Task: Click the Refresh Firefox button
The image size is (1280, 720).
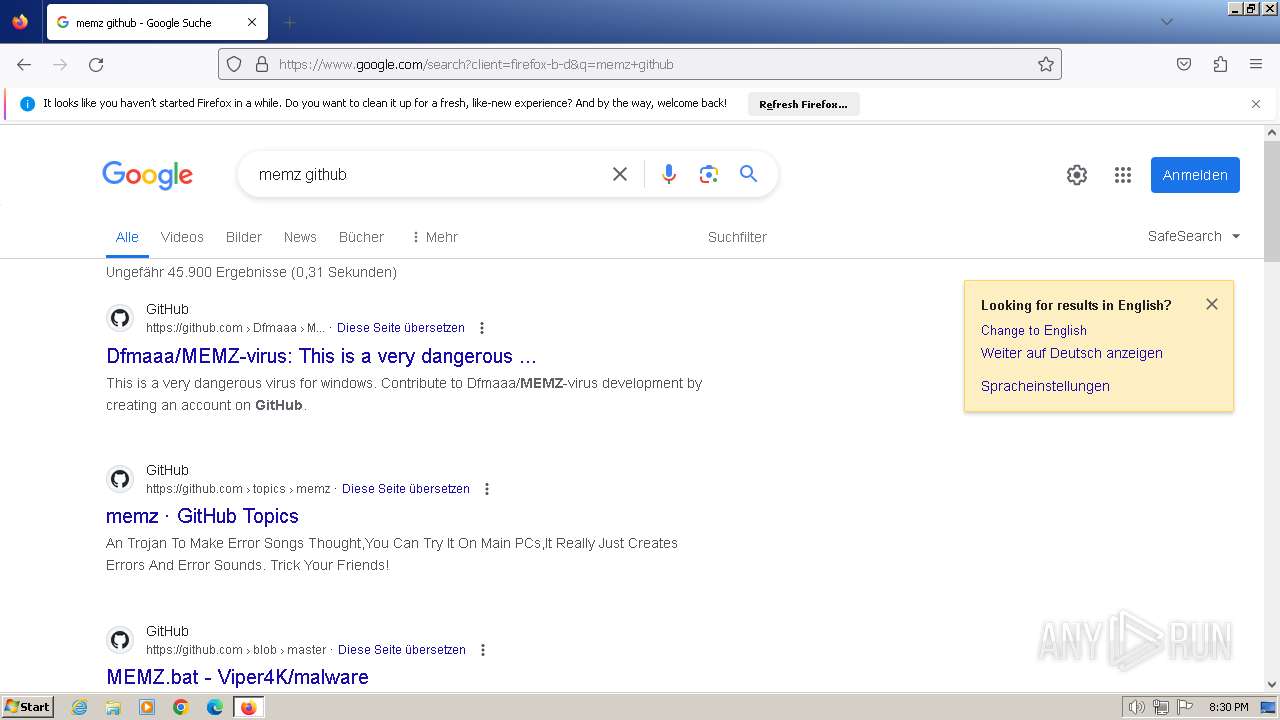Action: 803,104
